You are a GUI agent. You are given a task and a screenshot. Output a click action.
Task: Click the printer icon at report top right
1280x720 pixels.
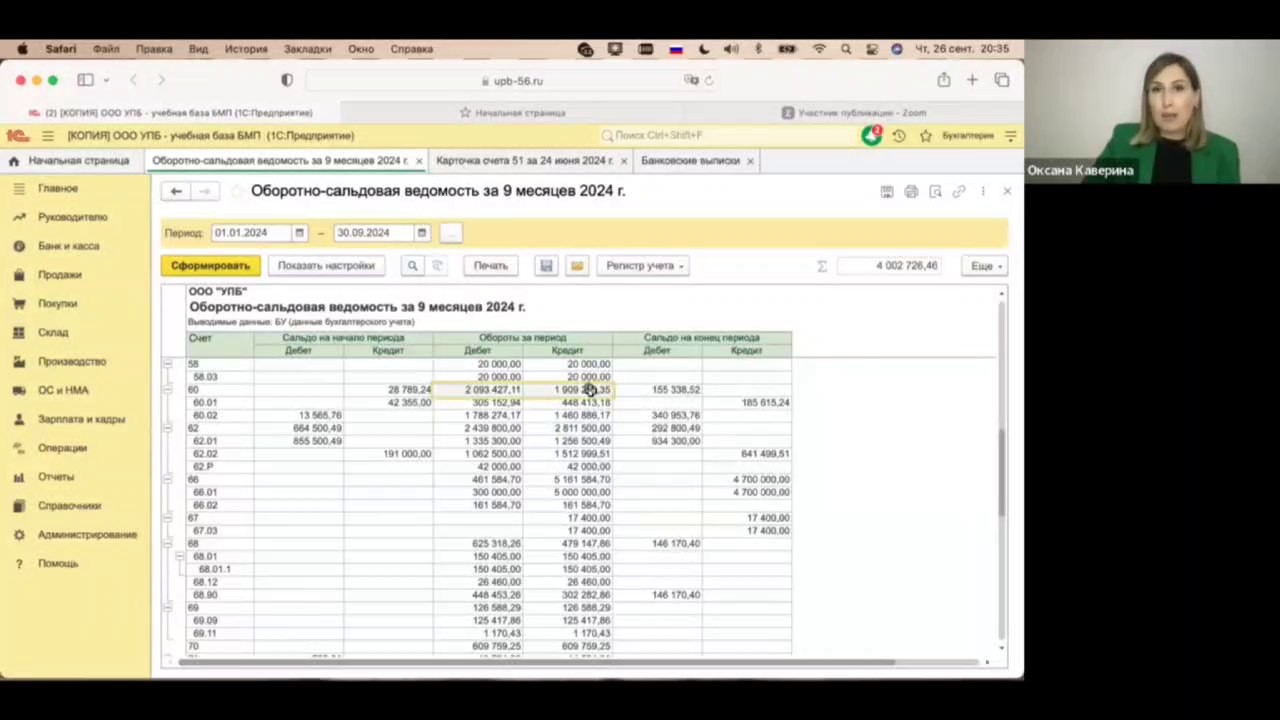pos(911,191)
